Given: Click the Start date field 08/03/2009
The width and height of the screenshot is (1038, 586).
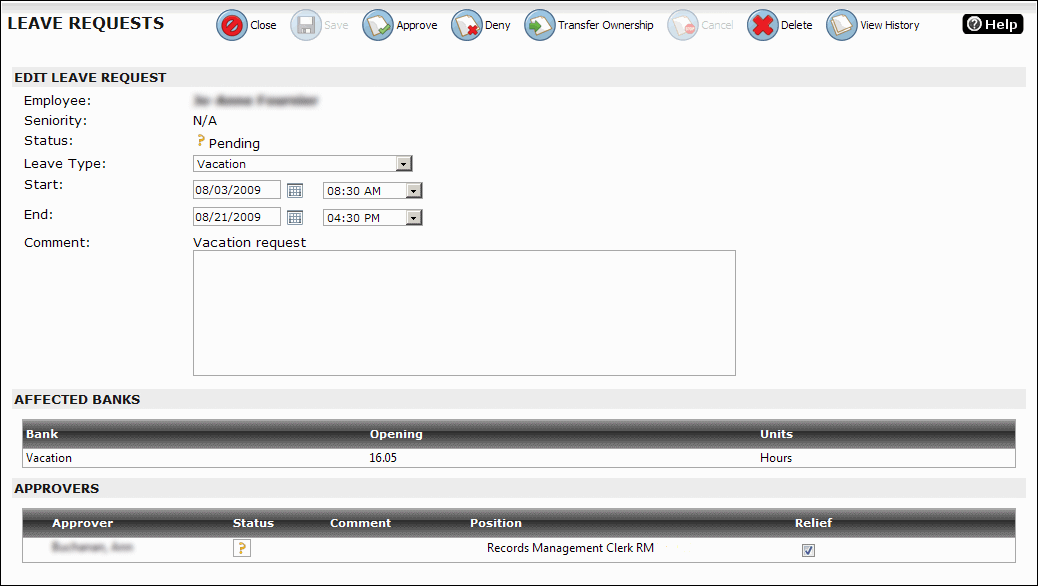Looking at the screenshot, I should coord(236,190).
